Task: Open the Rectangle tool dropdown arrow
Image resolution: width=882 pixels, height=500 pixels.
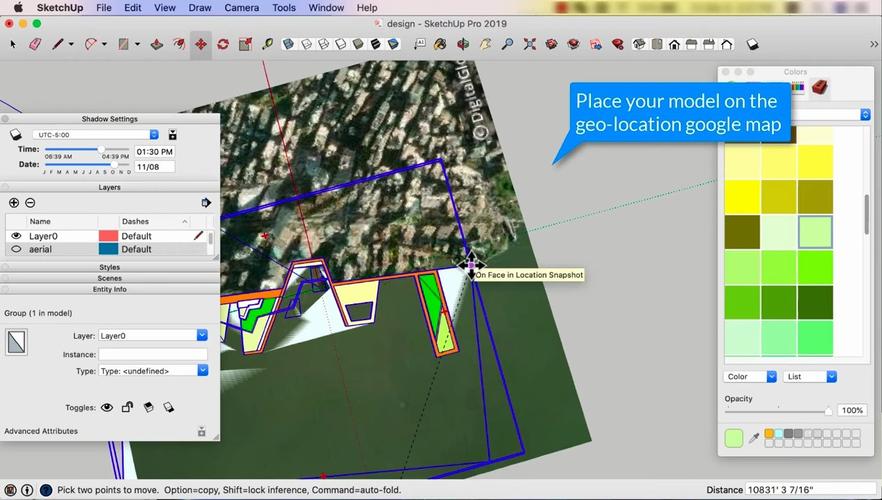Action: coord(137,44)
